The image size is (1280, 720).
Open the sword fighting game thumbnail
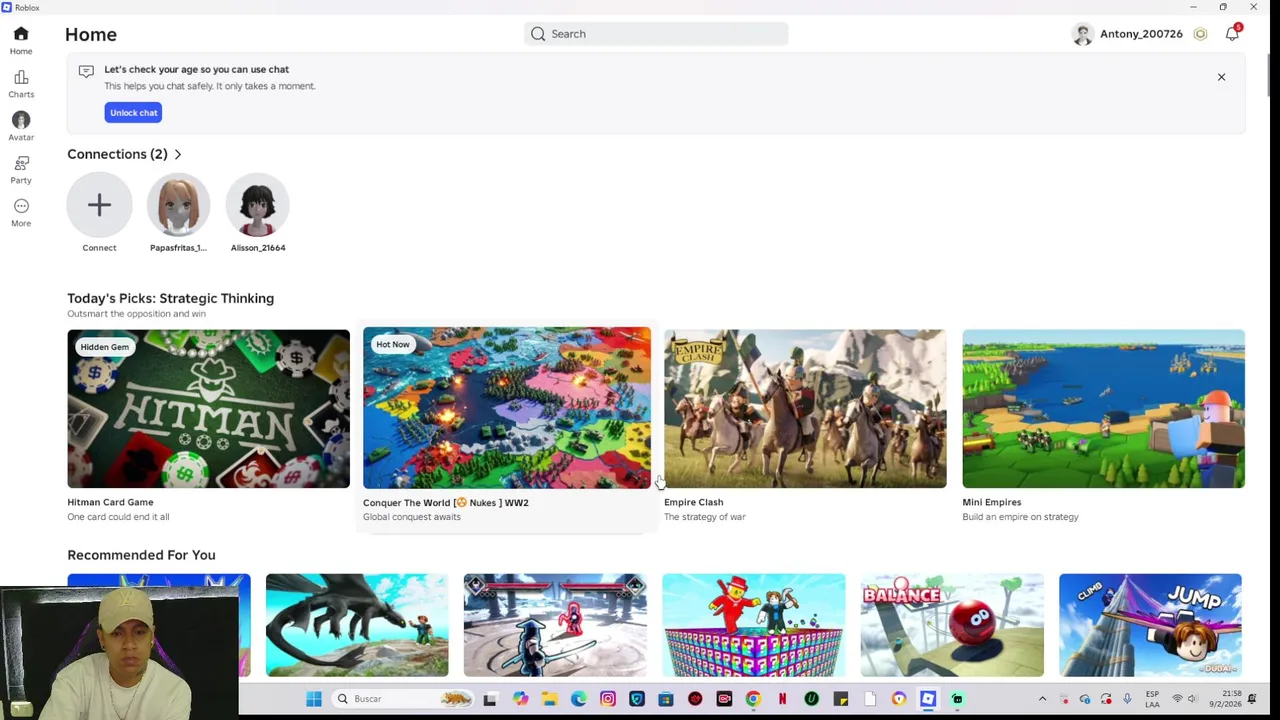click(555, 625)
